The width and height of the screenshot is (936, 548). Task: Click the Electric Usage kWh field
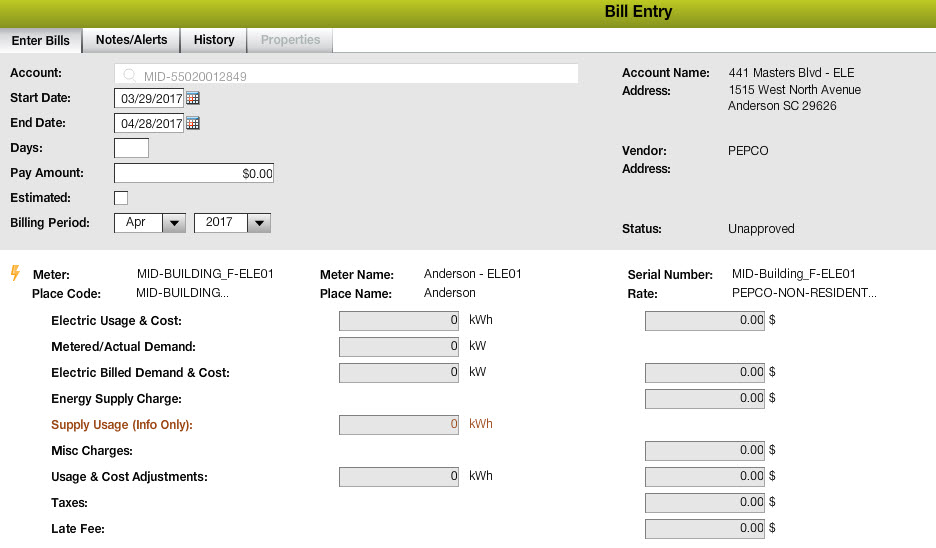click(400, 321)
